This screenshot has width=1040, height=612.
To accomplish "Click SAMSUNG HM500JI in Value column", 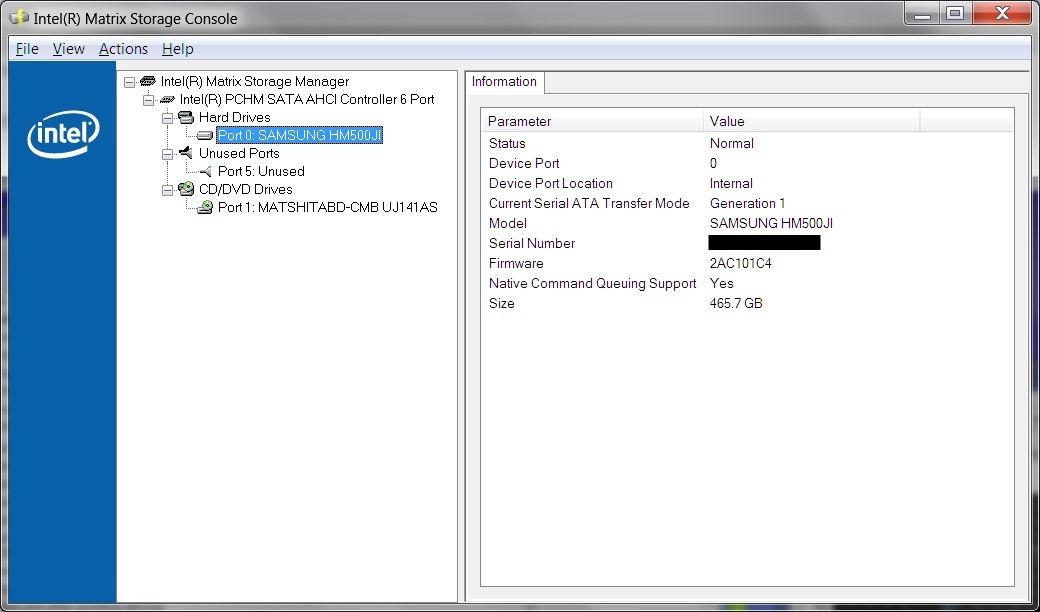I will click(771, 223).
